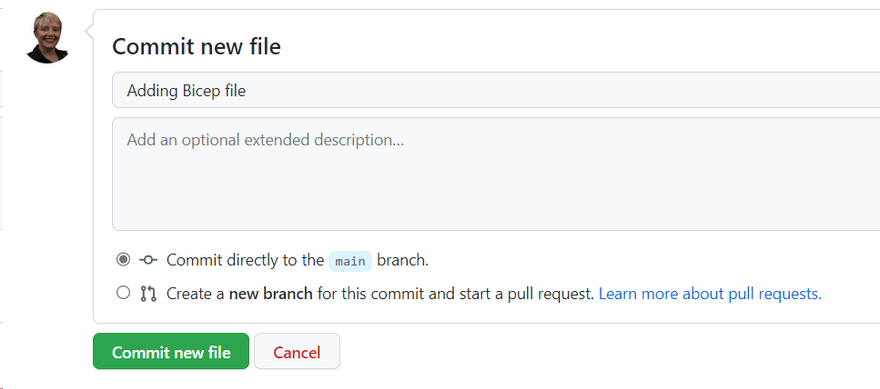This screenshot has height=389, width=880.
Task: Click the word 'branch.' after the main badge
Action: [x=402, y=260]
